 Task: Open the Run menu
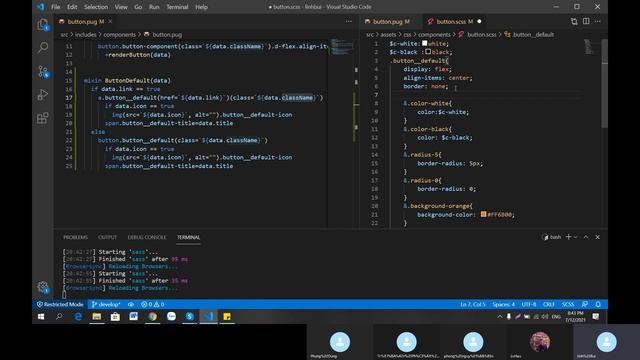(154, 7)
